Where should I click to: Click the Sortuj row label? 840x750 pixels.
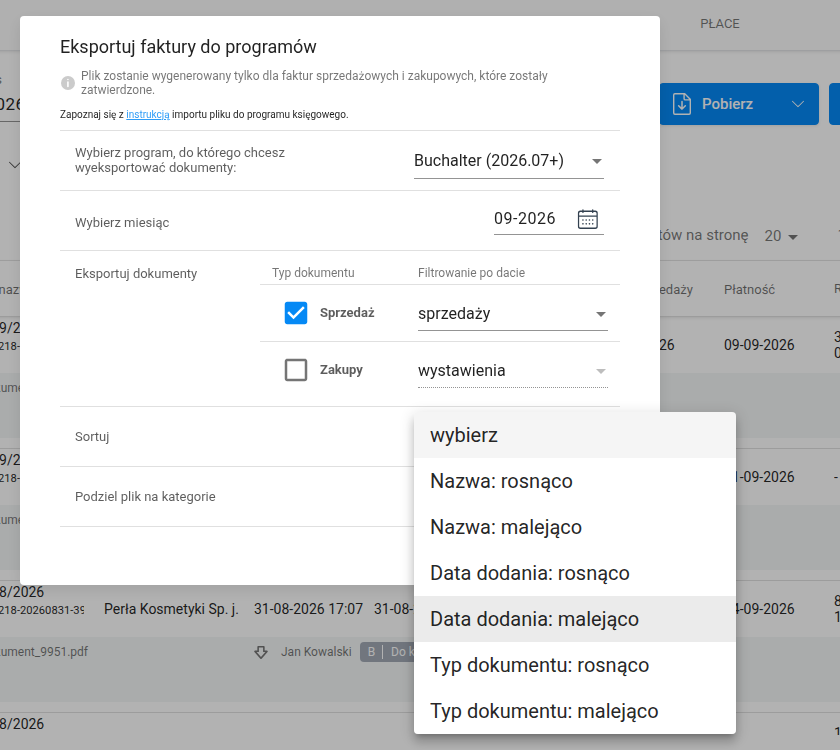tap(92, 437)
